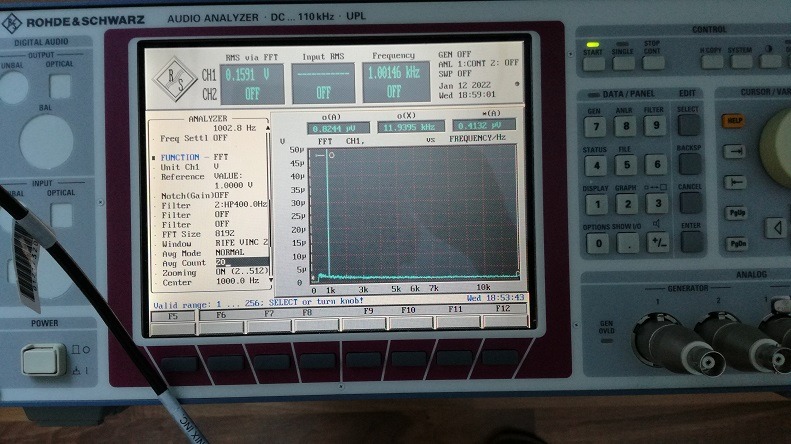791x444 pixels.
Task: Click the *(A) cursor value 0.4132 µV
Action: (484, 125)
